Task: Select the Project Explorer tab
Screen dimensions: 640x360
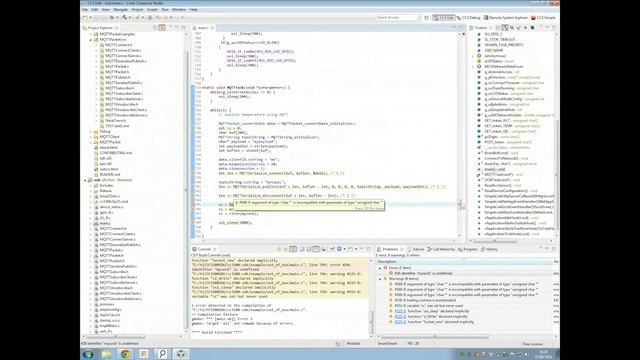Action: click(100, 28)
